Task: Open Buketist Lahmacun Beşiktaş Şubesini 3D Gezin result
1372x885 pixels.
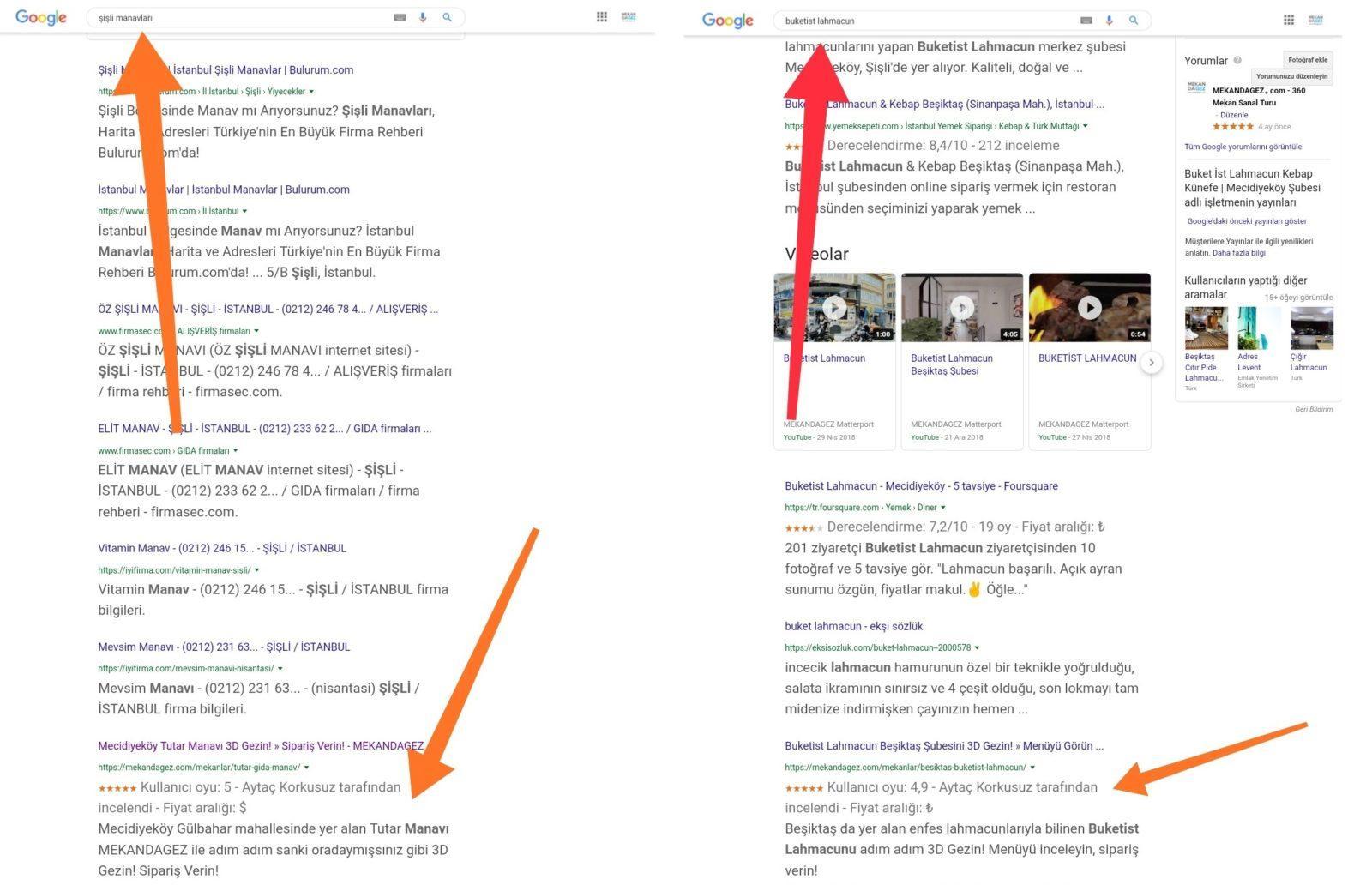Action: (944, 746)
